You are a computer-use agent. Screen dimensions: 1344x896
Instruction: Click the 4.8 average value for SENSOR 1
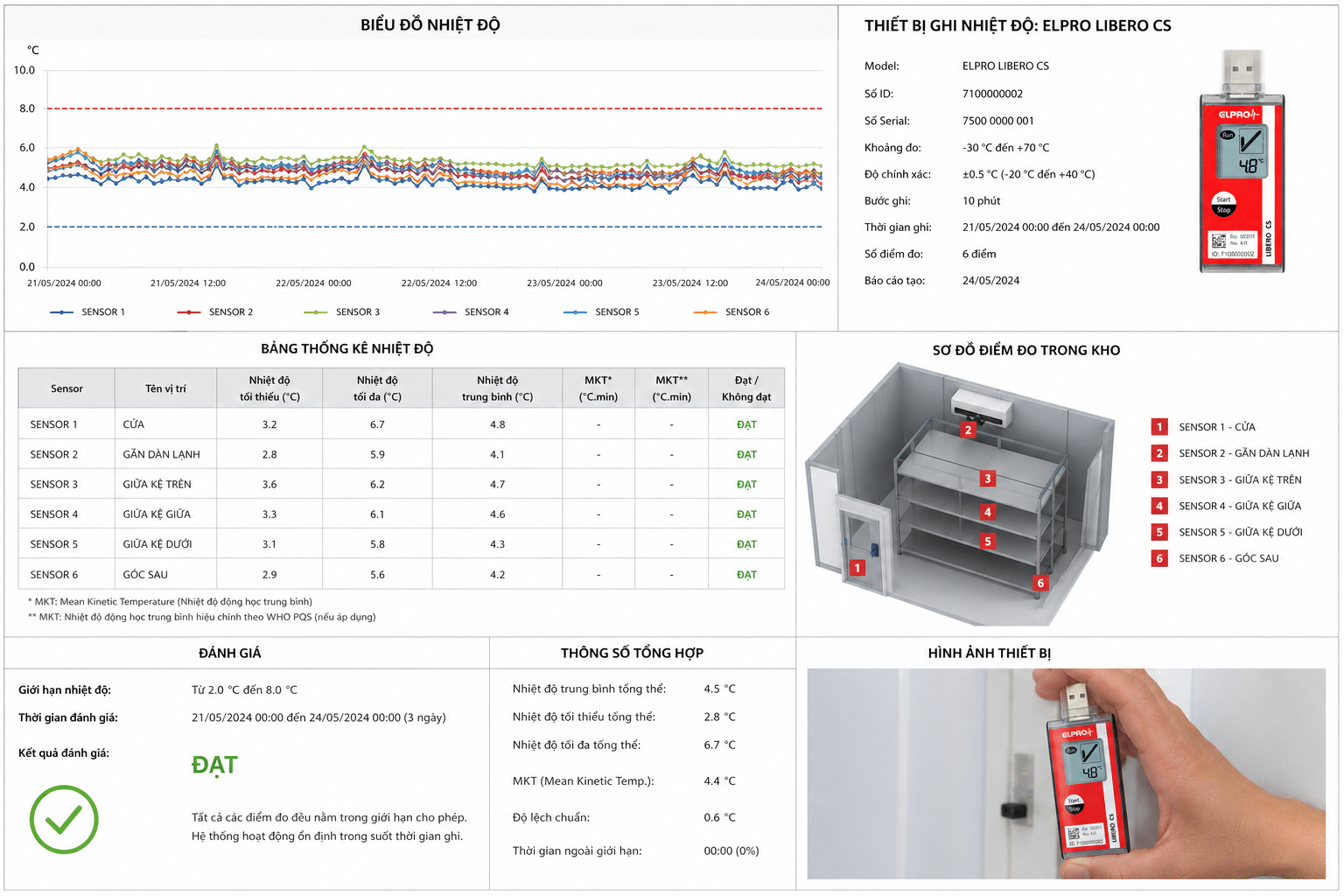click(x=497, y=424)
